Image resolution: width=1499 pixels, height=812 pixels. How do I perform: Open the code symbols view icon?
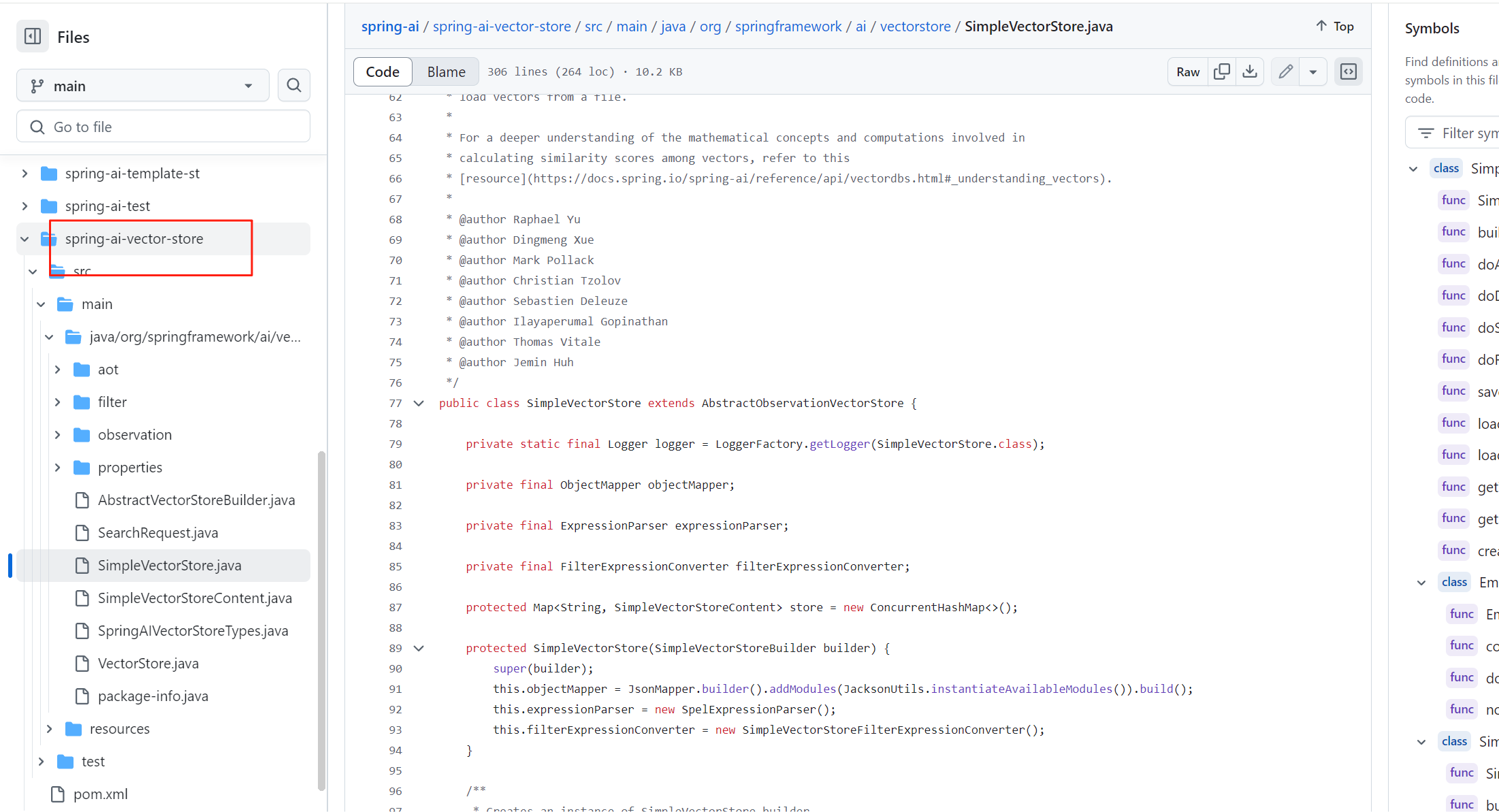tap(1348, 71)
